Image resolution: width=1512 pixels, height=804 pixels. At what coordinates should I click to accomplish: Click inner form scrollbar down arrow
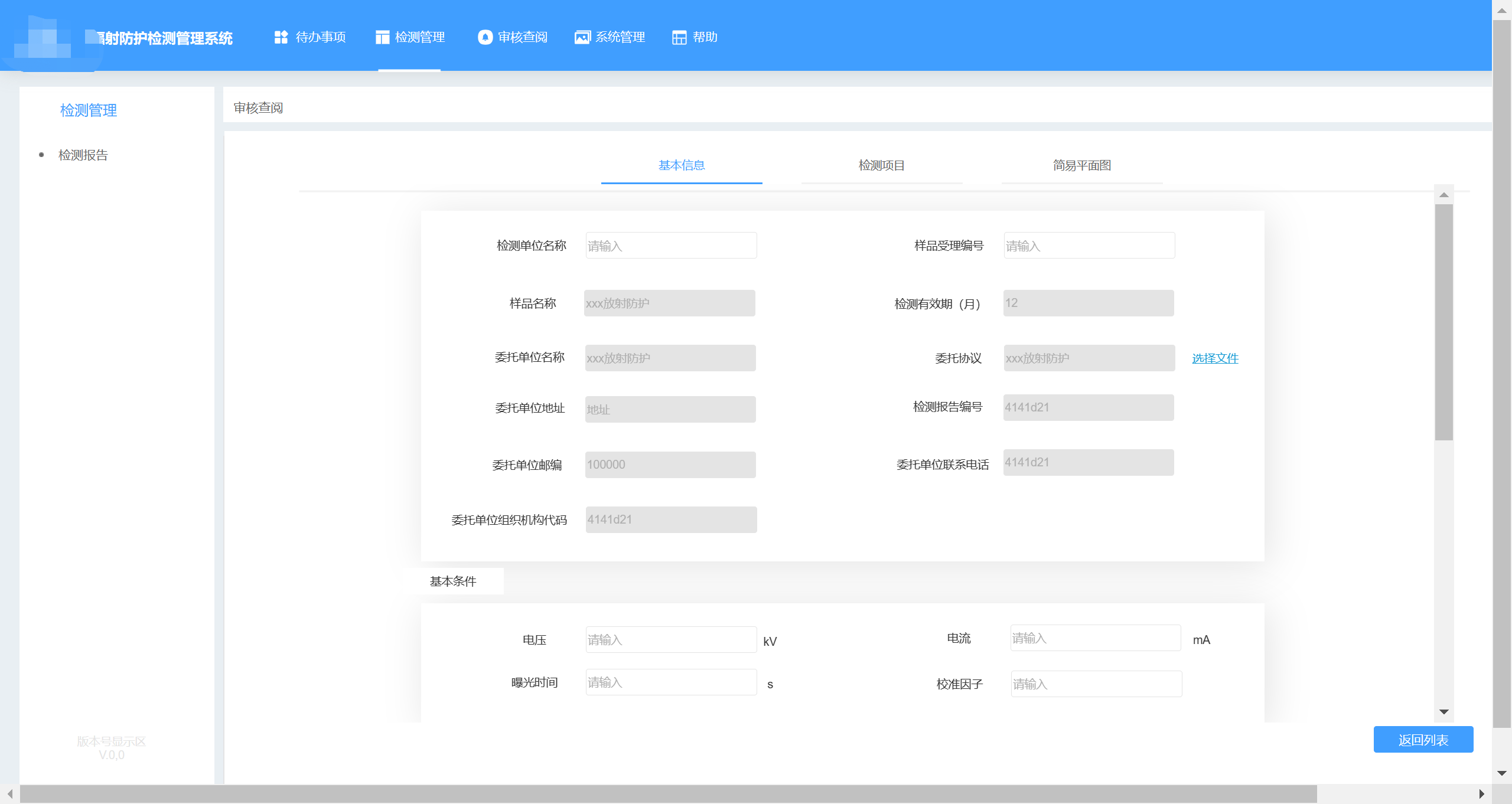(x=1443, y=712)
